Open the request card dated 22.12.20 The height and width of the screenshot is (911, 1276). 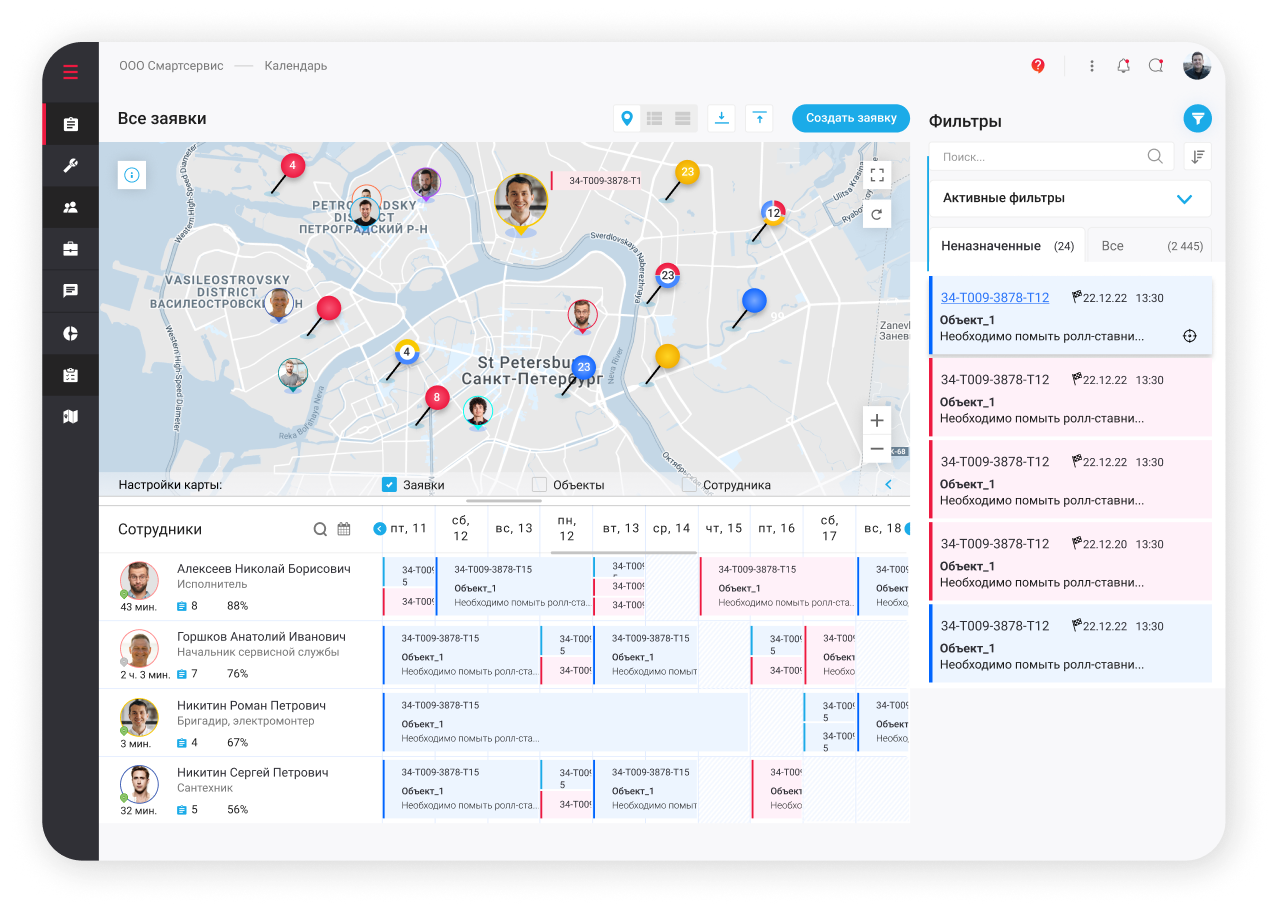point(1071,561)
